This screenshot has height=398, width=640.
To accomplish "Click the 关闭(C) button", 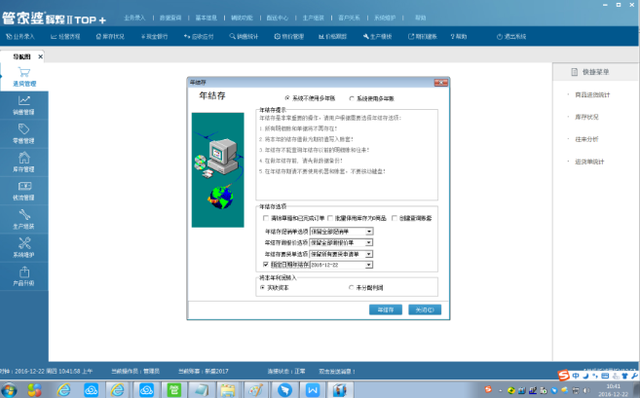I will 424,310.
